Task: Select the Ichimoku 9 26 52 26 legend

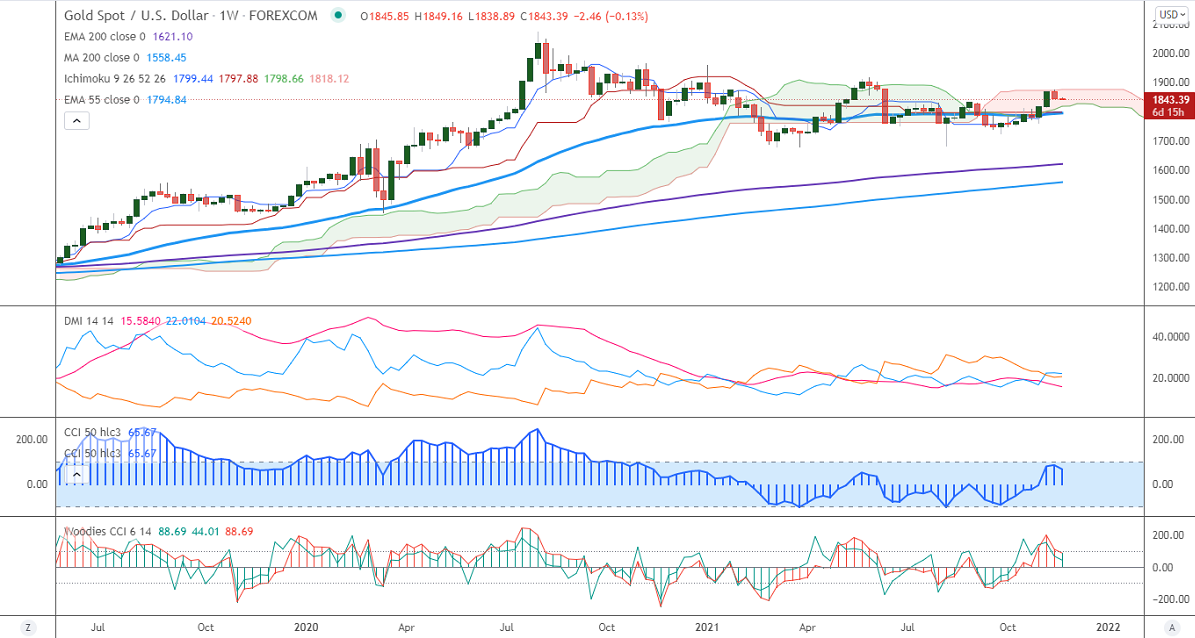Action: (116, 79)
